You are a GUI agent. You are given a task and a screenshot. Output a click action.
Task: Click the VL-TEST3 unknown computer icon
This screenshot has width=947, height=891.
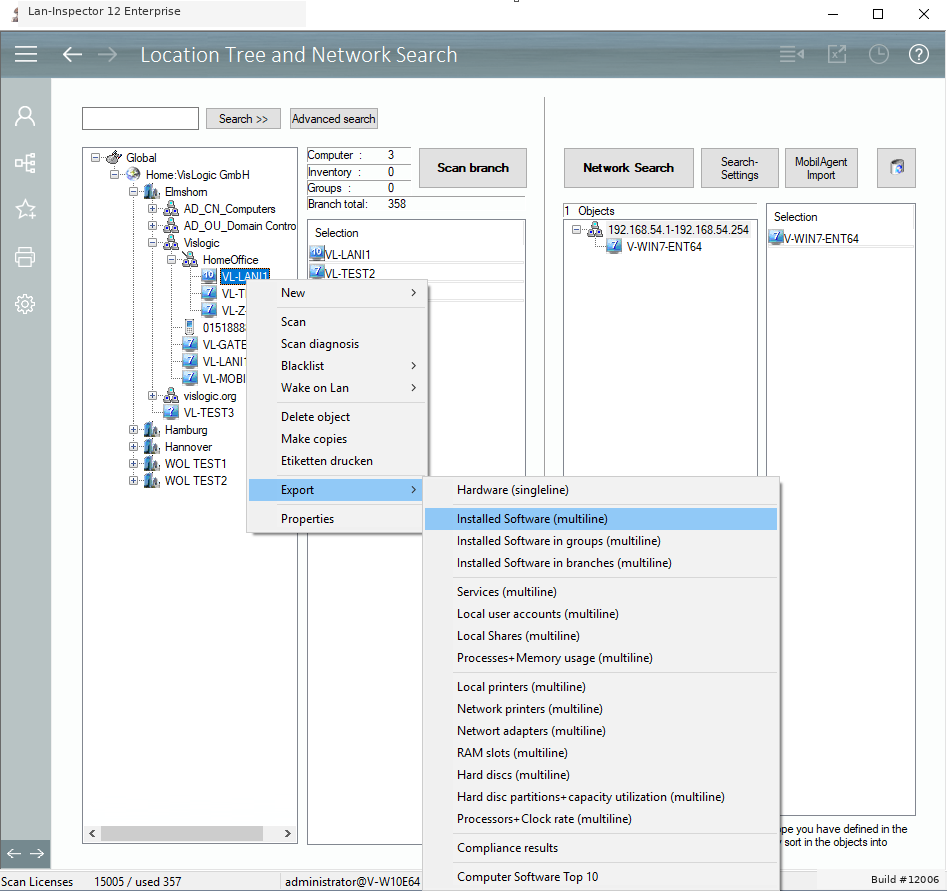pos(172,413)
